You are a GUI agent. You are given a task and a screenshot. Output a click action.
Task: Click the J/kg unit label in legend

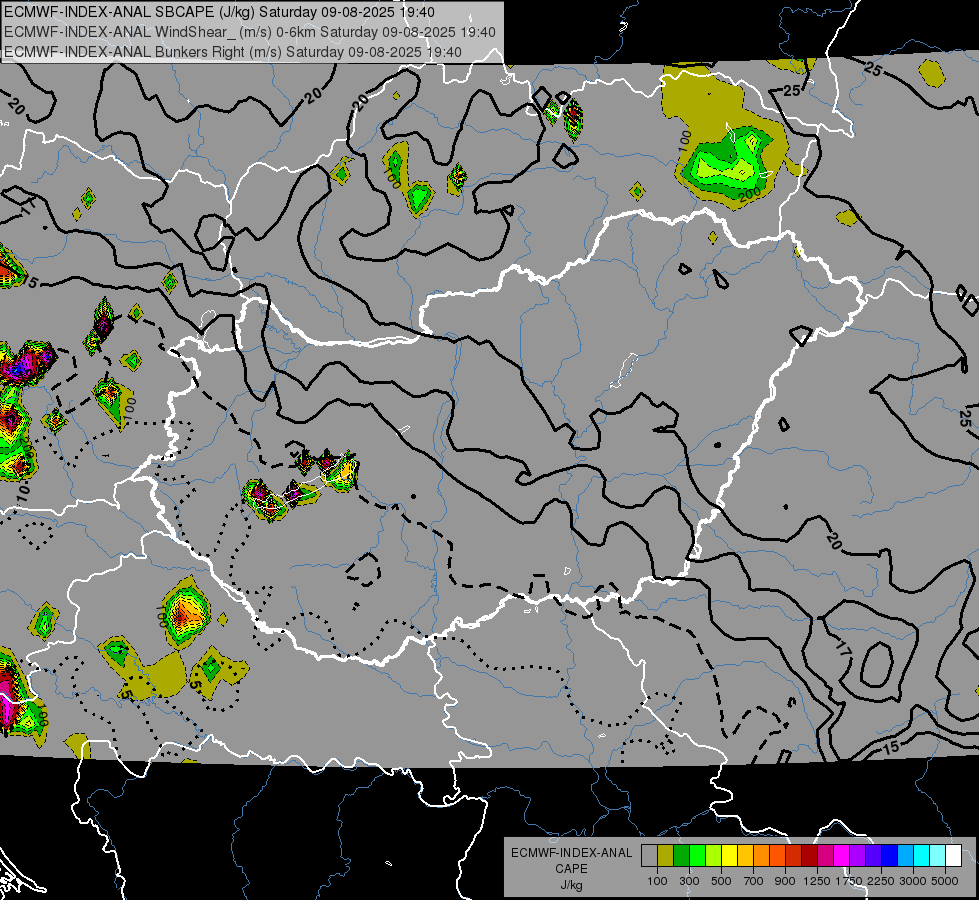tap(571, 885)
